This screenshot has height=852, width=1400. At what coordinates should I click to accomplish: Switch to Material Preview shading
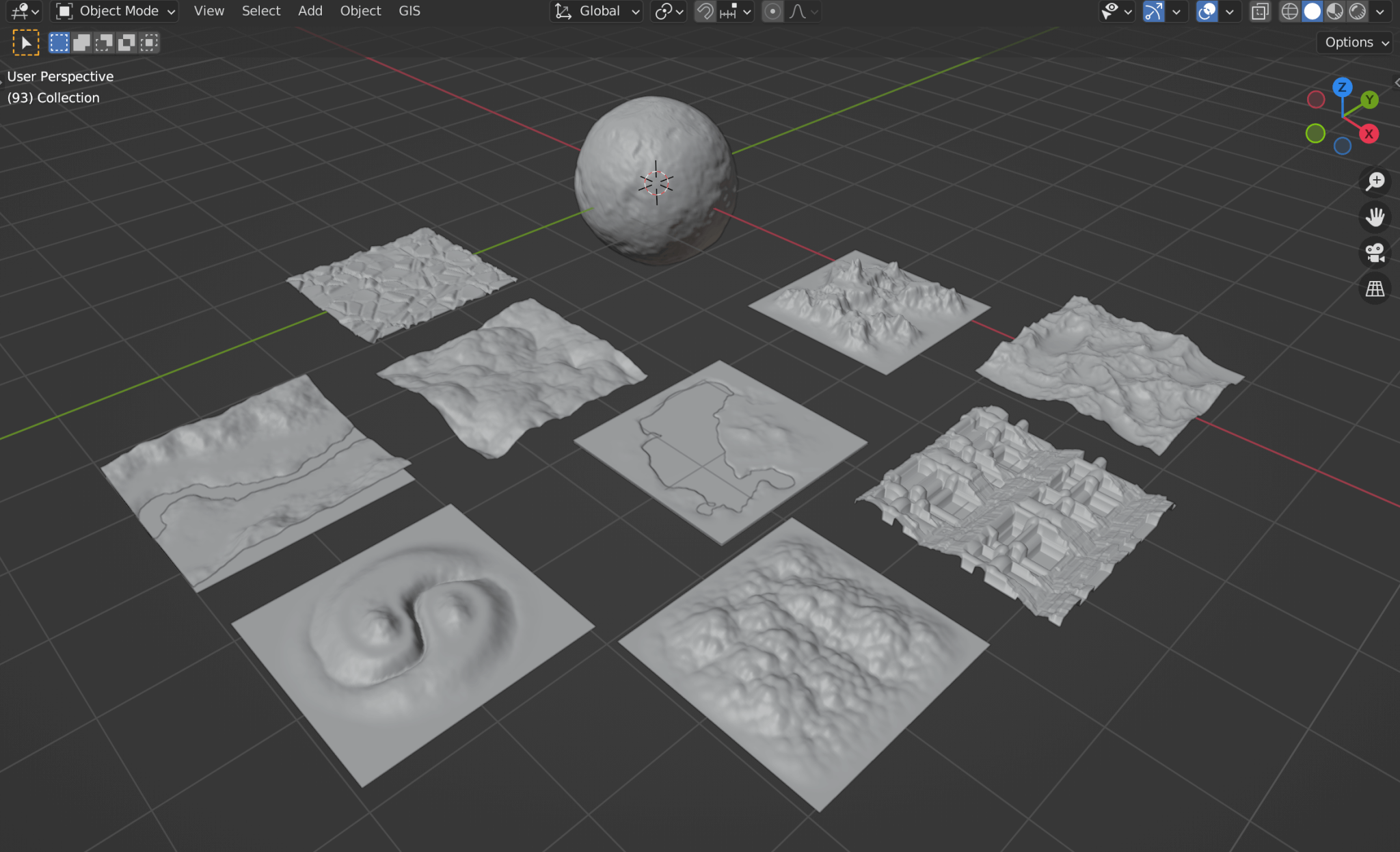pyautogui.click(x=1334, y=12)
